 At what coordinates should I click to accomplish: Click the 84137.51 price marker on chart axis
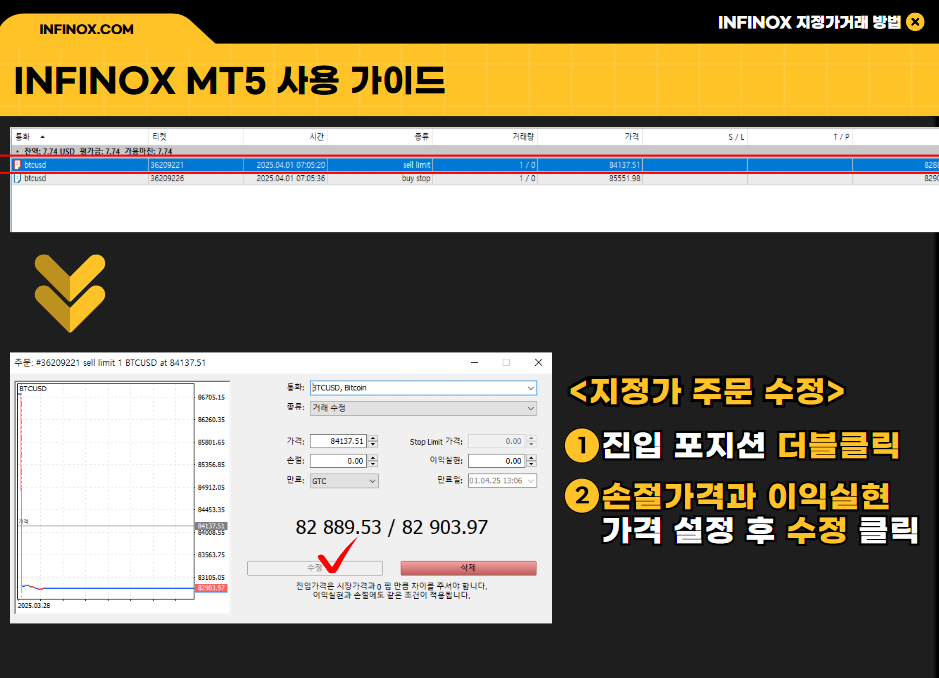pyautogui.click(x=211, y=526)
